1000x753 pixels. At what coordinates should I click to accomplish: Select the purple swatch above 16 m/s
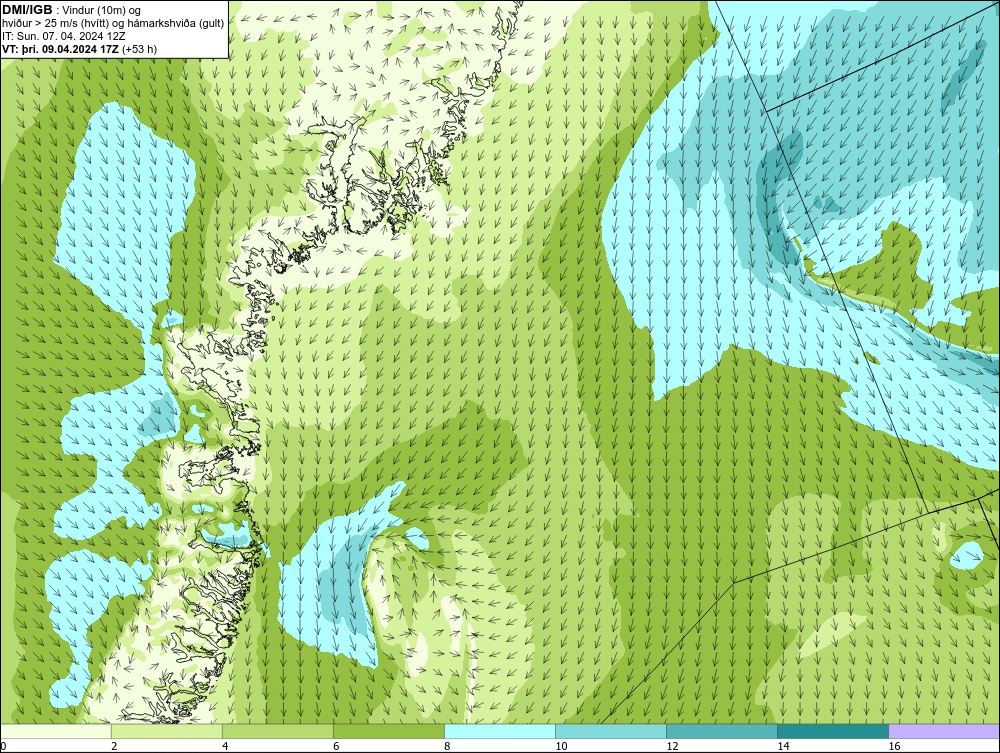coord(944,731)
